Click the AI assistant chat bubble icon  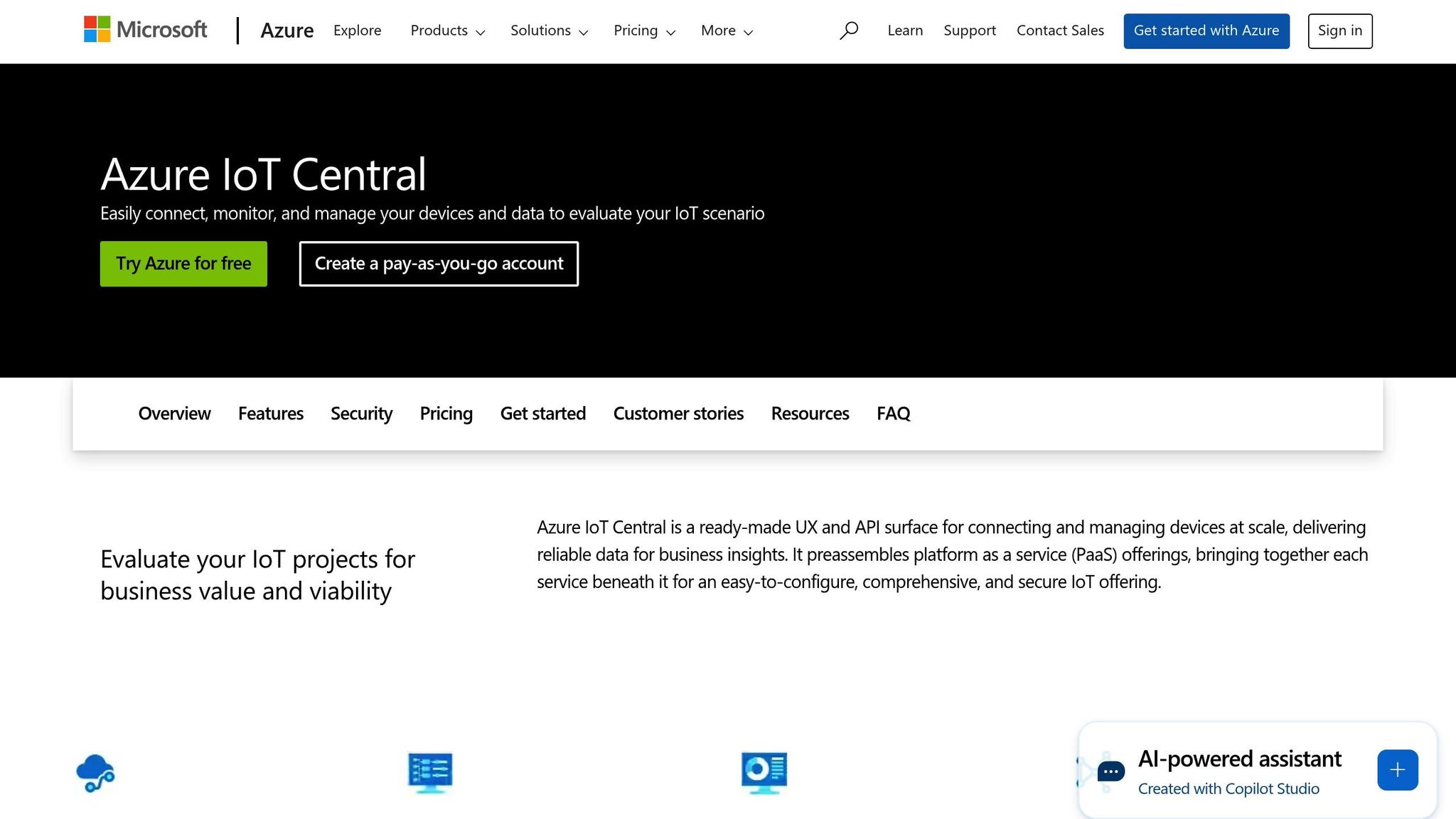(x=1110, y=771)
